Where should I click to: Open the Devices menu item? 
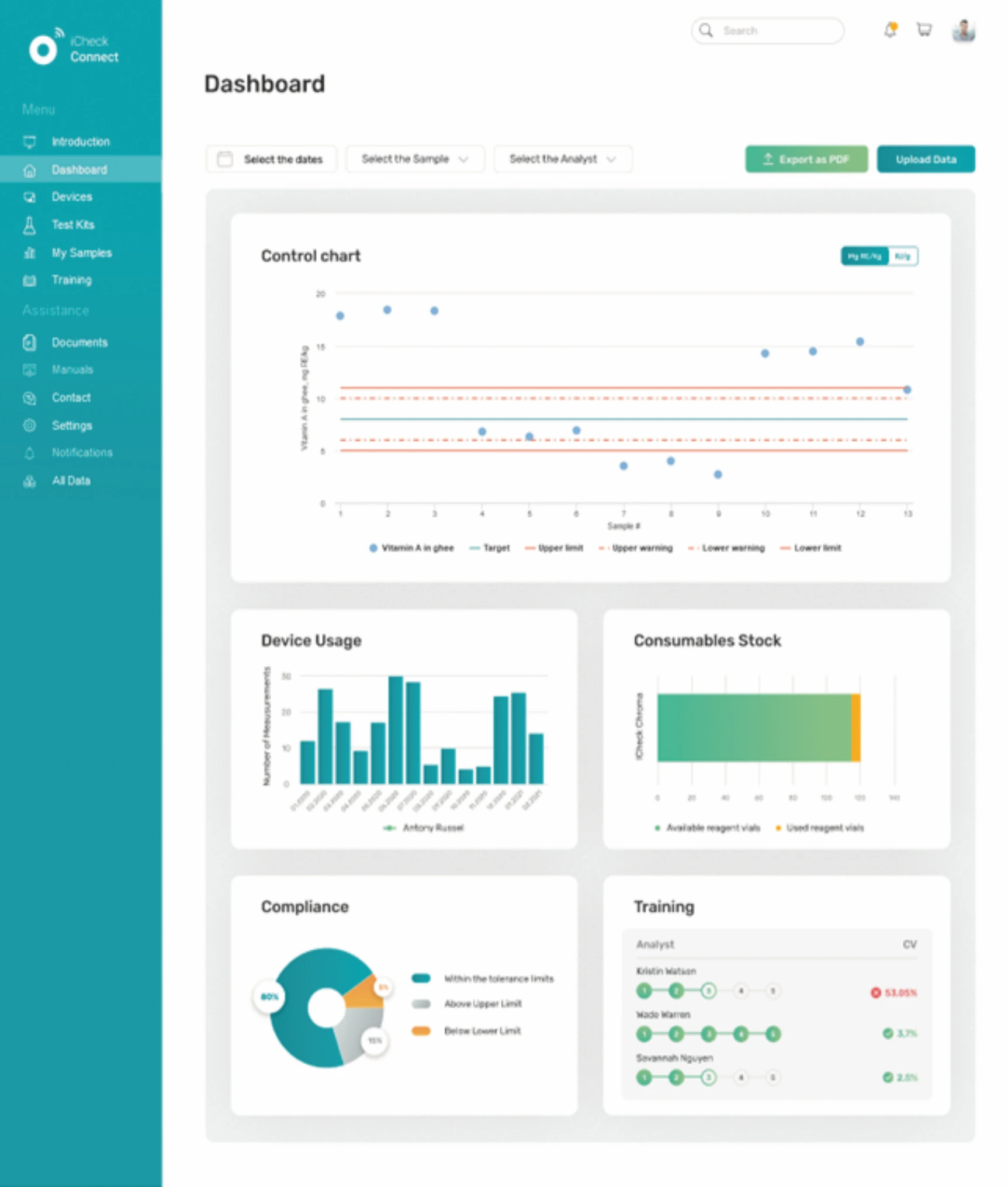[71, 197]
